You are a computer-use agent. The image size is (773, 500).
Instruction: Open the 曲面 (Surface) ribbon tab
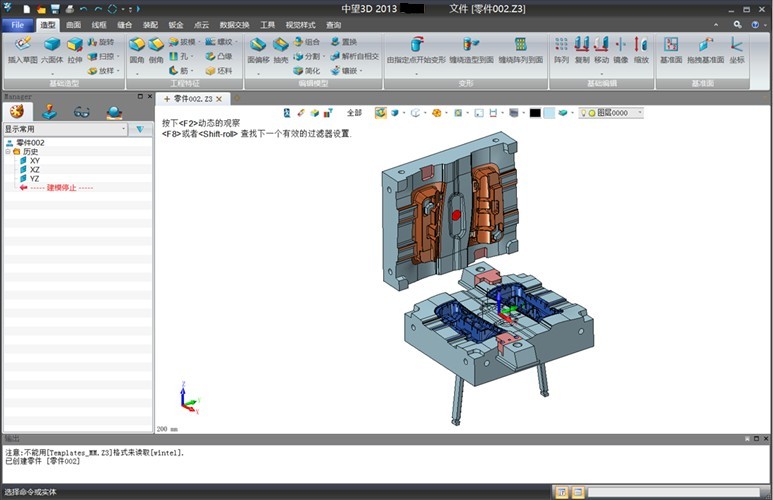click(x=74, y=24)
